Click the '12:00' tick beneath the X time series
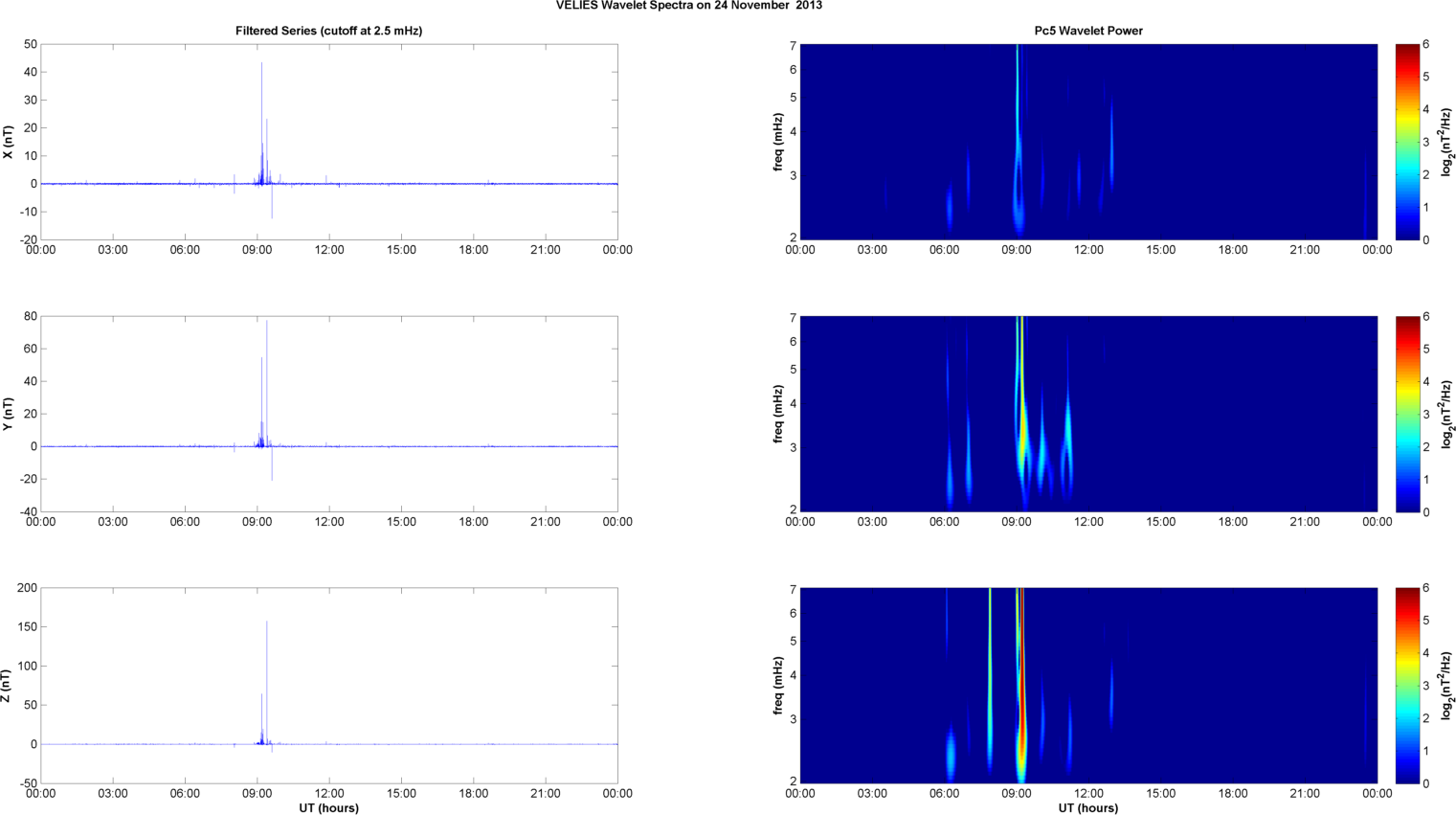 pyautogui.click(x=329, y=250)
